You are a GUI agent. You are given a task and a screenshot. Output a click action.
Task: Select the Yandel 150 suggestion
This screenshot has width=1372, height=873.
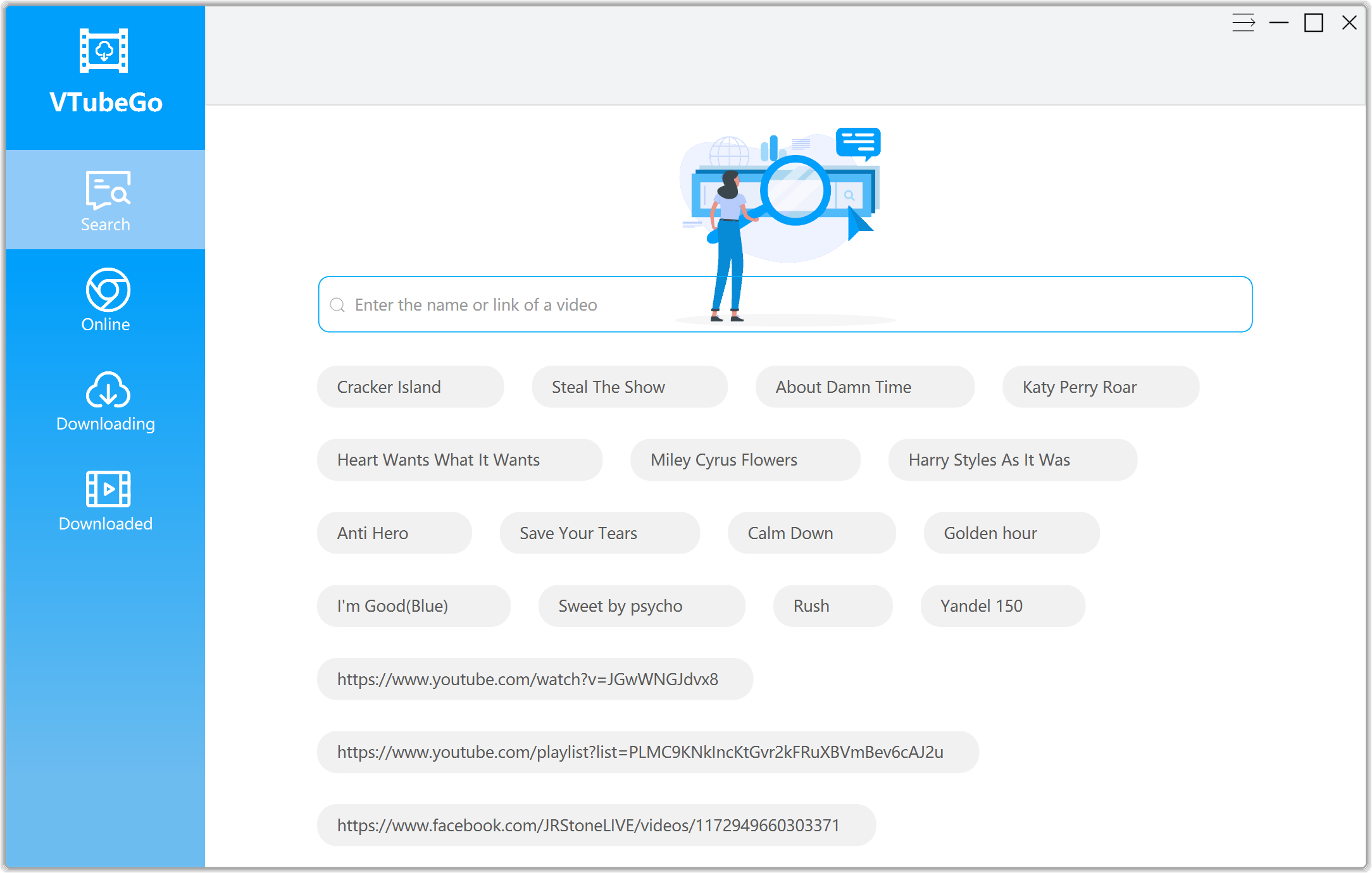1003,606
